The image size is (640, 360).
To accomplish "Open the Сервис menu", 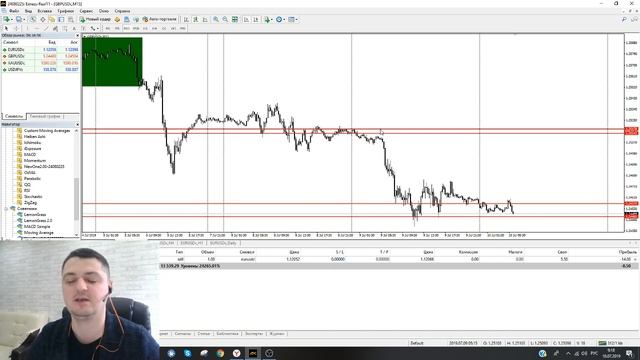I will click(x=86, y=11).
